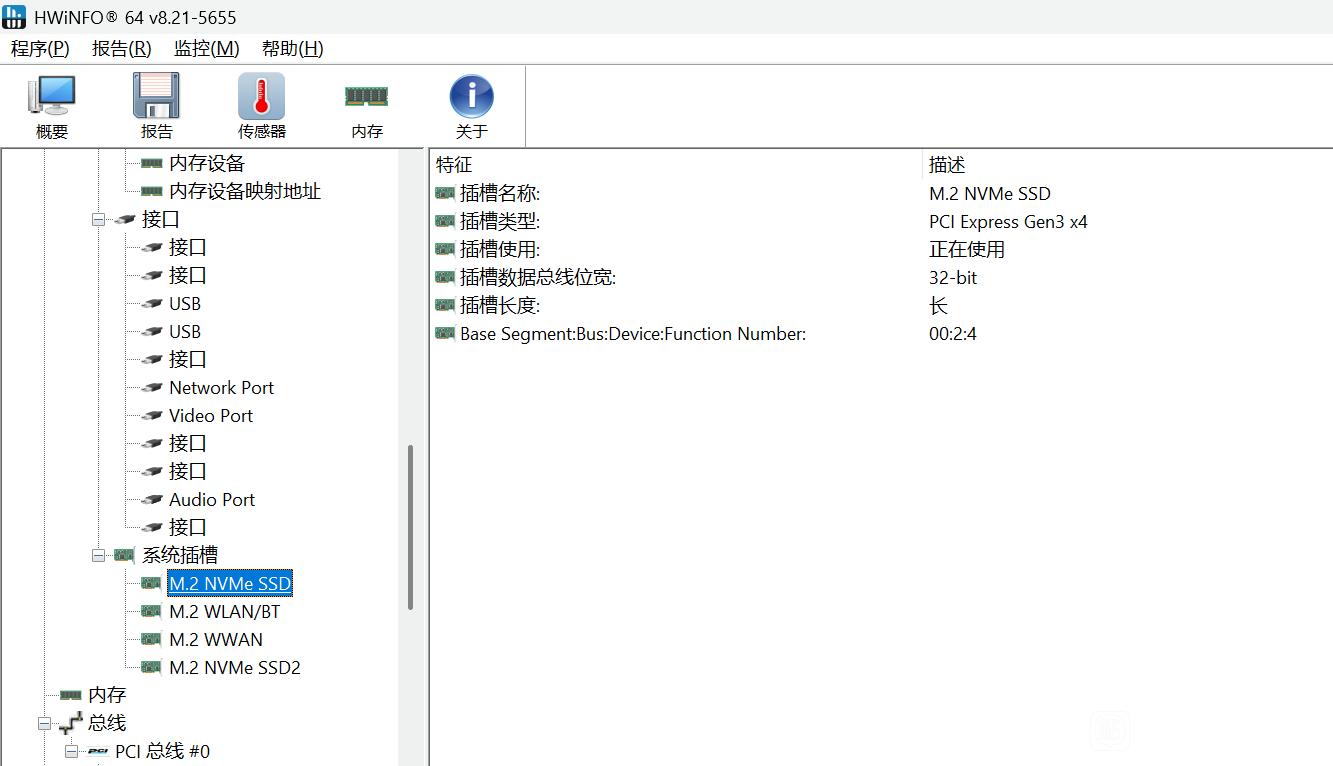This screenshot has width=1333, height=766.
Task: Click the PCI 总线 #0 tree label
Action: [x=162, y=751]
